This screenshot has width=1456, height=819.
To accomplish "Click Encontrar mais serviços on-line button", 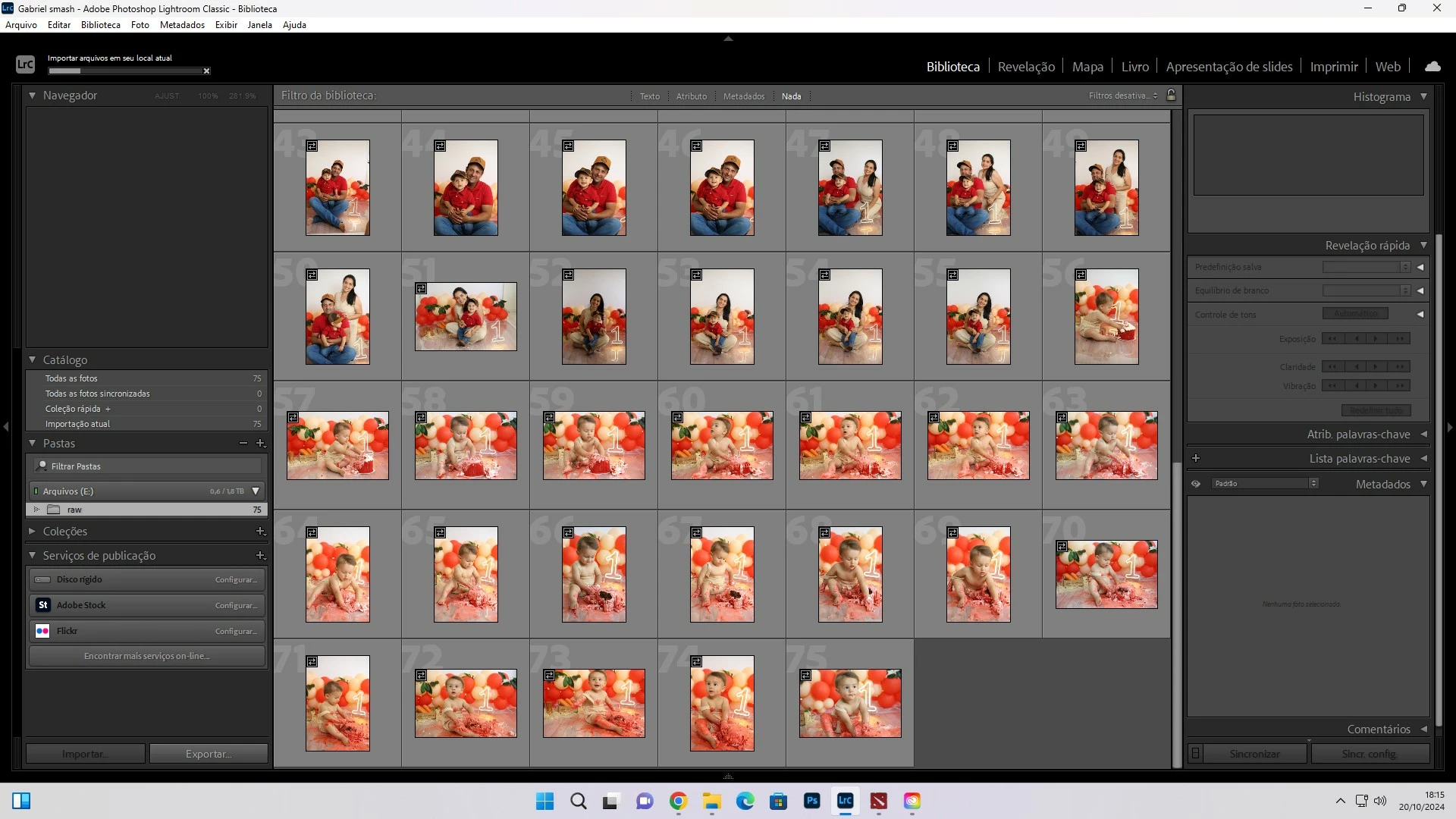I will click(146, 656).
